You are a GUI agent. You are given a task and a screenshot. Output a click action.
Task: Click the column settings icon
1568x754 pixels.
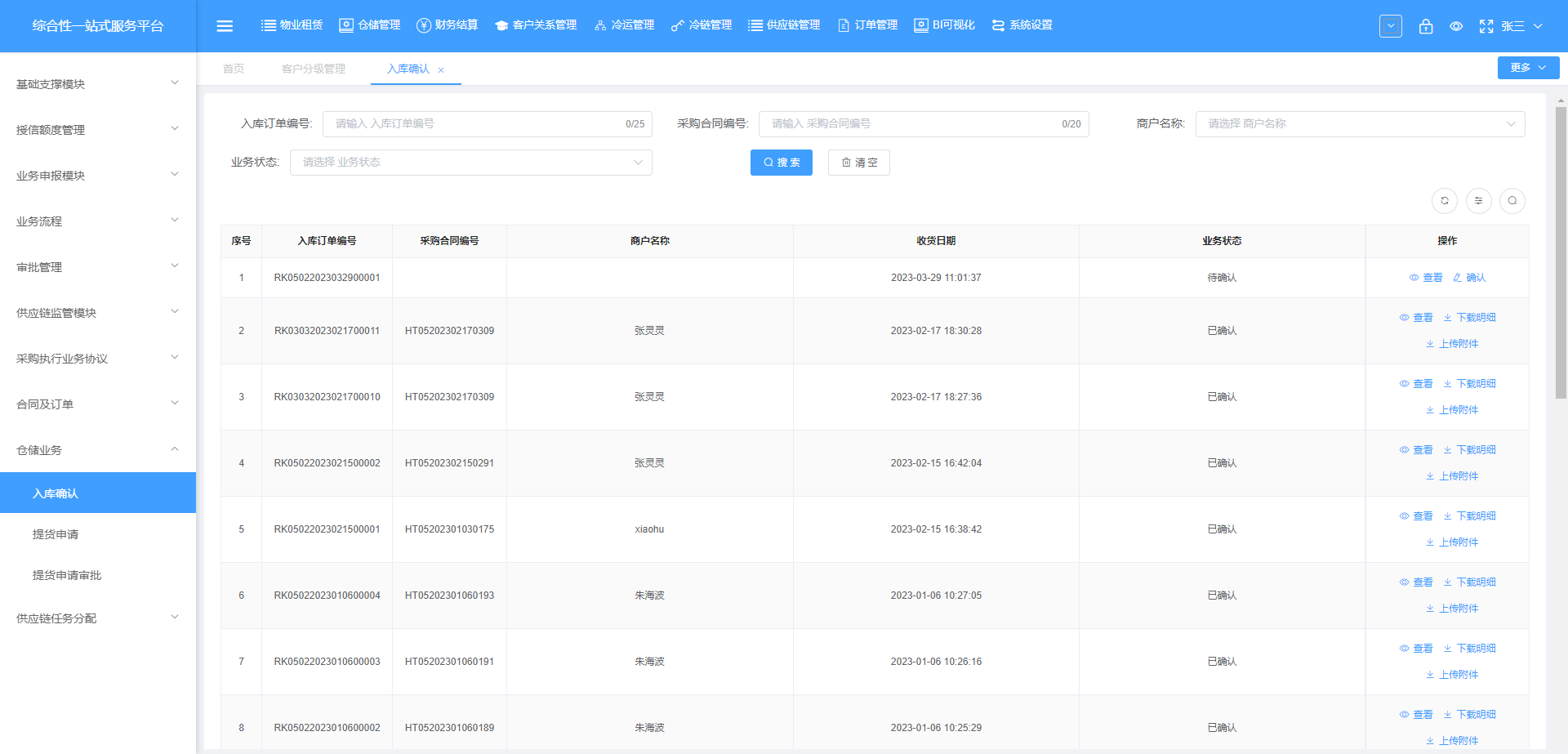[x=1478, y=201]
